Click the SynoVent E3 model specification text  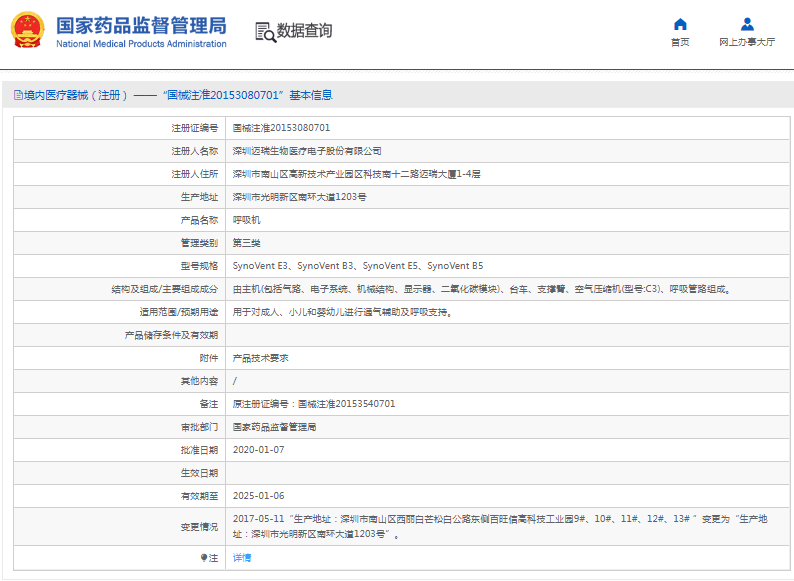point(261,266)
